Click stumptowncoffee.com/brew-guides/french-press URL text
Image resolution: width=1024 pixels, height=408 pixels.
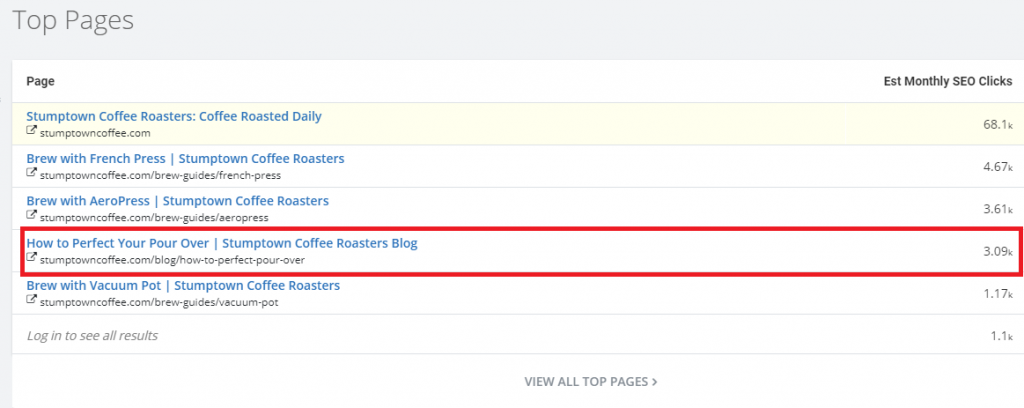[x=161, y=175]
